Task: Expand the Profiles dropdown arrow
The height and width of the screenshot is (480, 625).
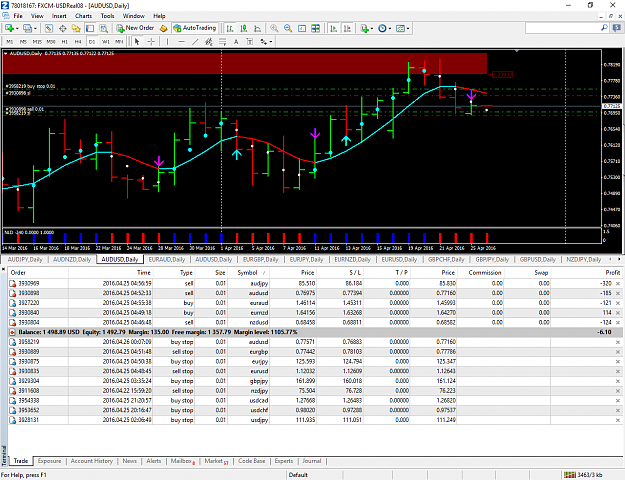Action: [35, 28]
